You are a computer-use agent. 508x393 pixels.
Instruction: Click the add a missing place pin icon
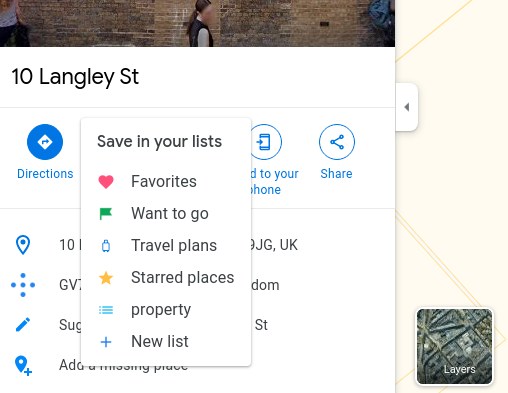point(23,366)
